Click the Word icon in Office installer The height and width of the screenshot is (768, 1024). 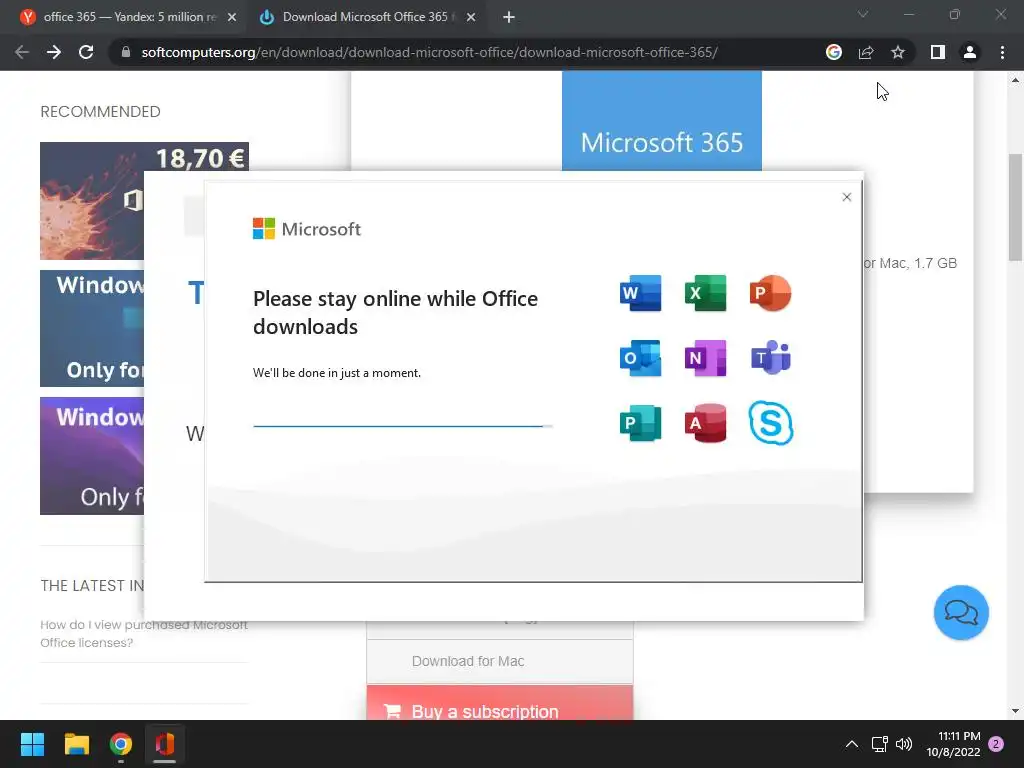pyautogui.click(x=640, y=293)
